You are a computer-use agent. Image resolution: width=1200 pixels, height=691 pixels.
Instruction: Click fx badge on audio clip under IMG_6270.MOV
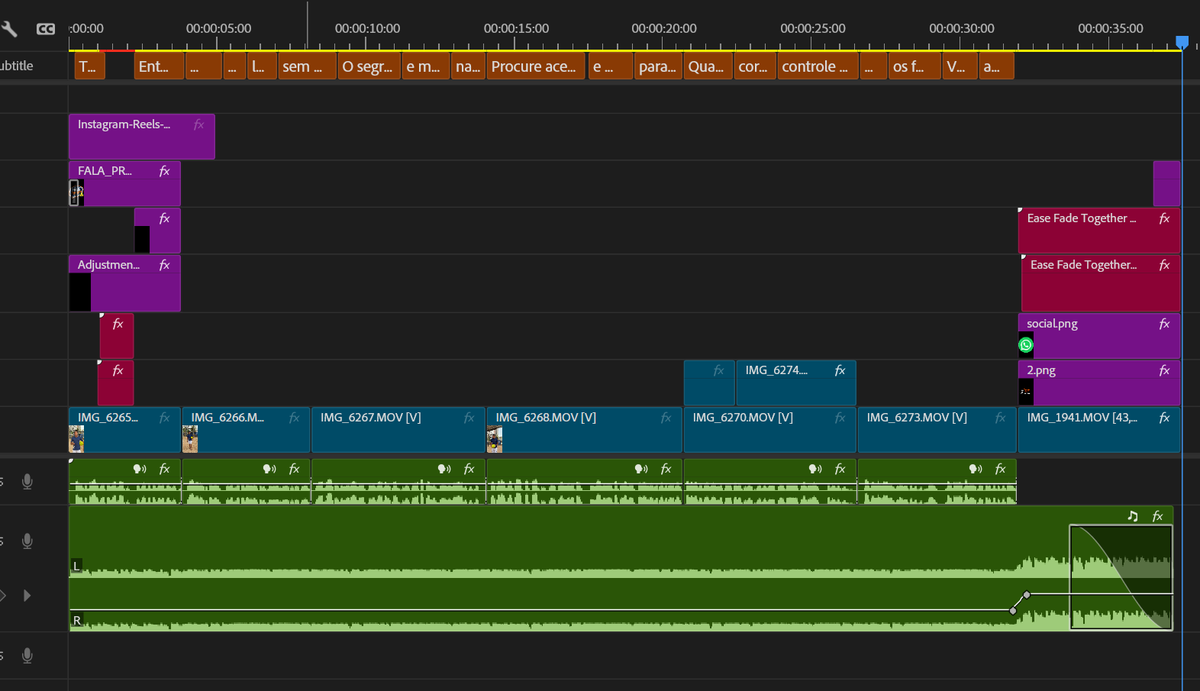(840, 469)
